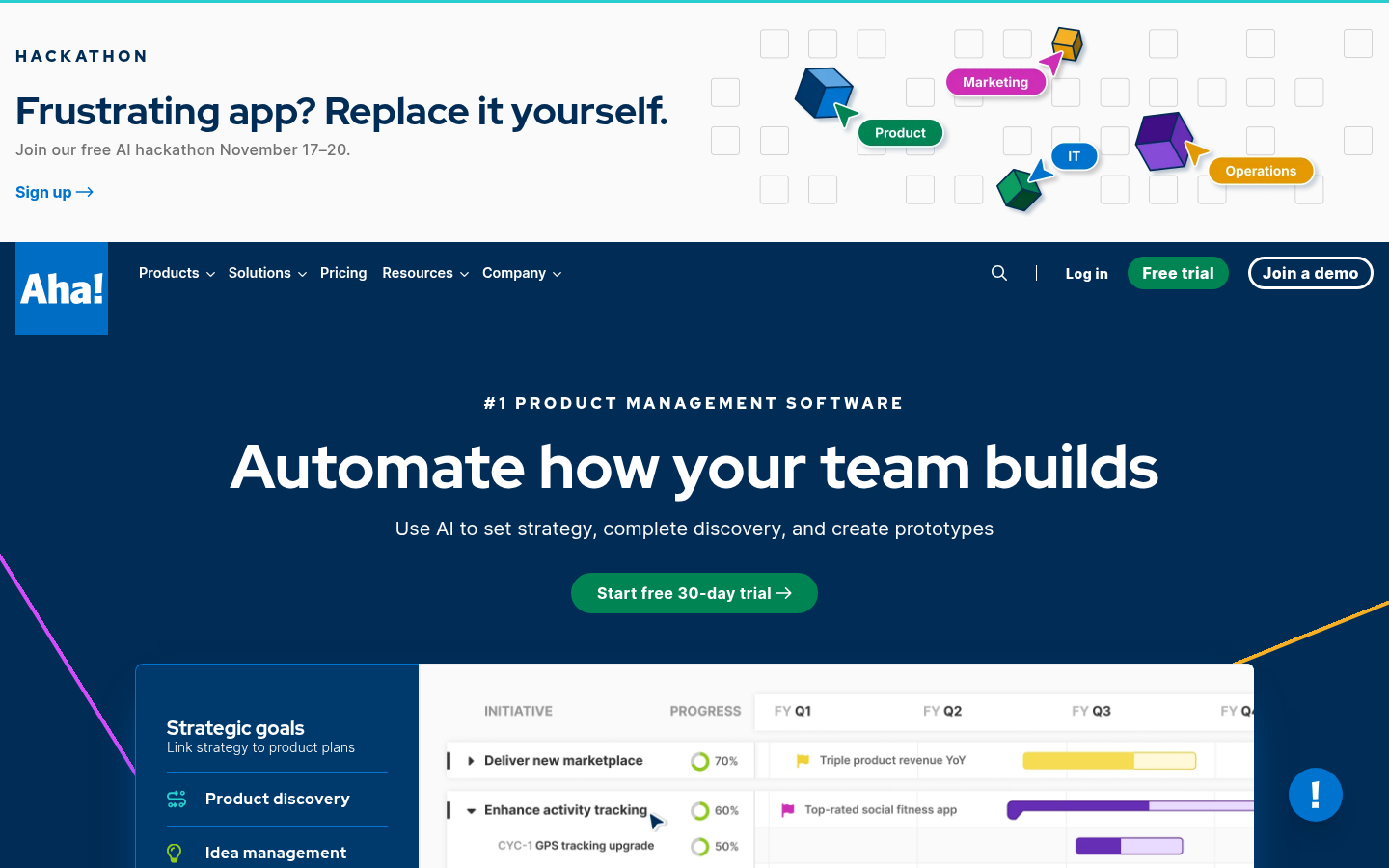Click the magenta flag beside Top-rated social fitness
This screenshot has width=1389, height=868.
pyautogui.click(x=788, y=810)
